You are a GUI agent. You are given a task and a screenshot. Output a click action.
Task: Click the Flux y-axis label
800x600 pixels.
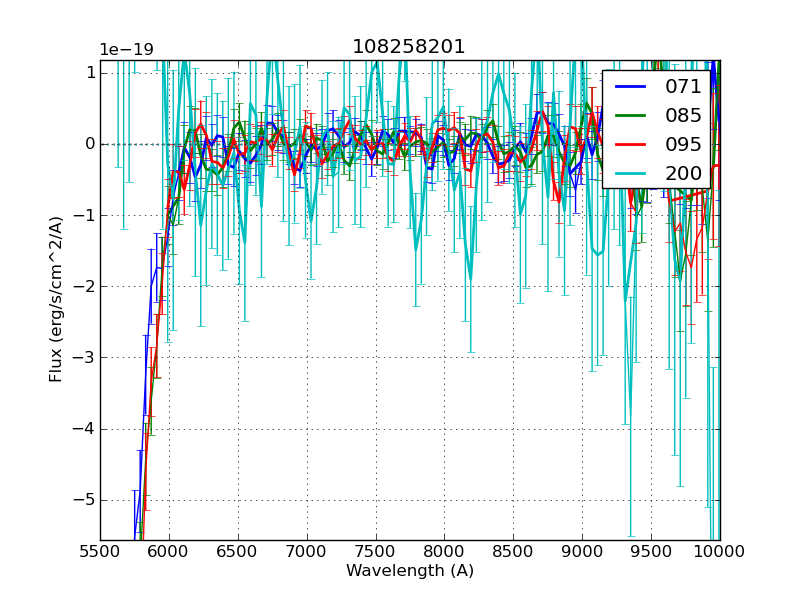[56, 300]
